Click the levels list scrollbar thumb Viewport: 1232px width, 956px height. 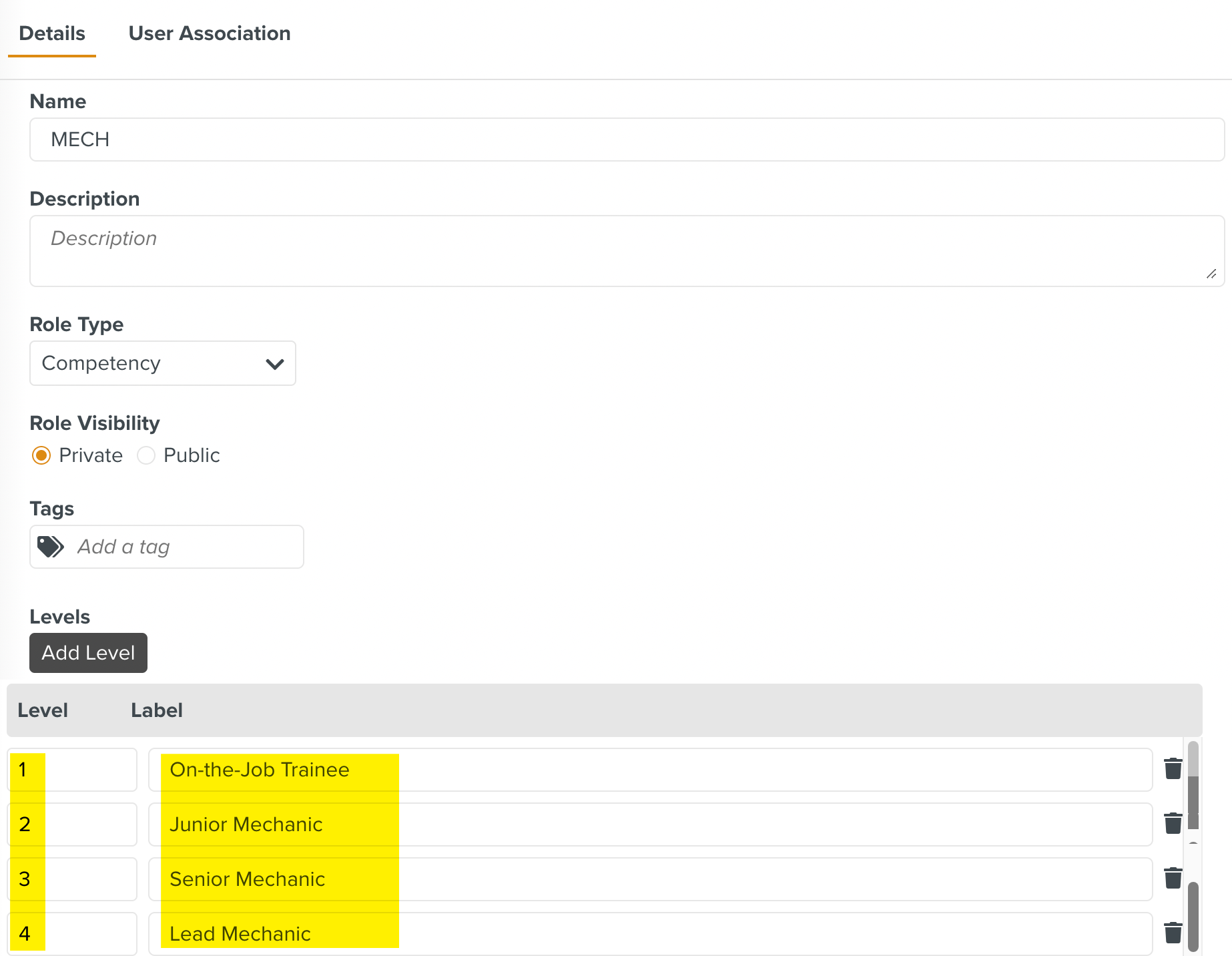pos(1193,916)
